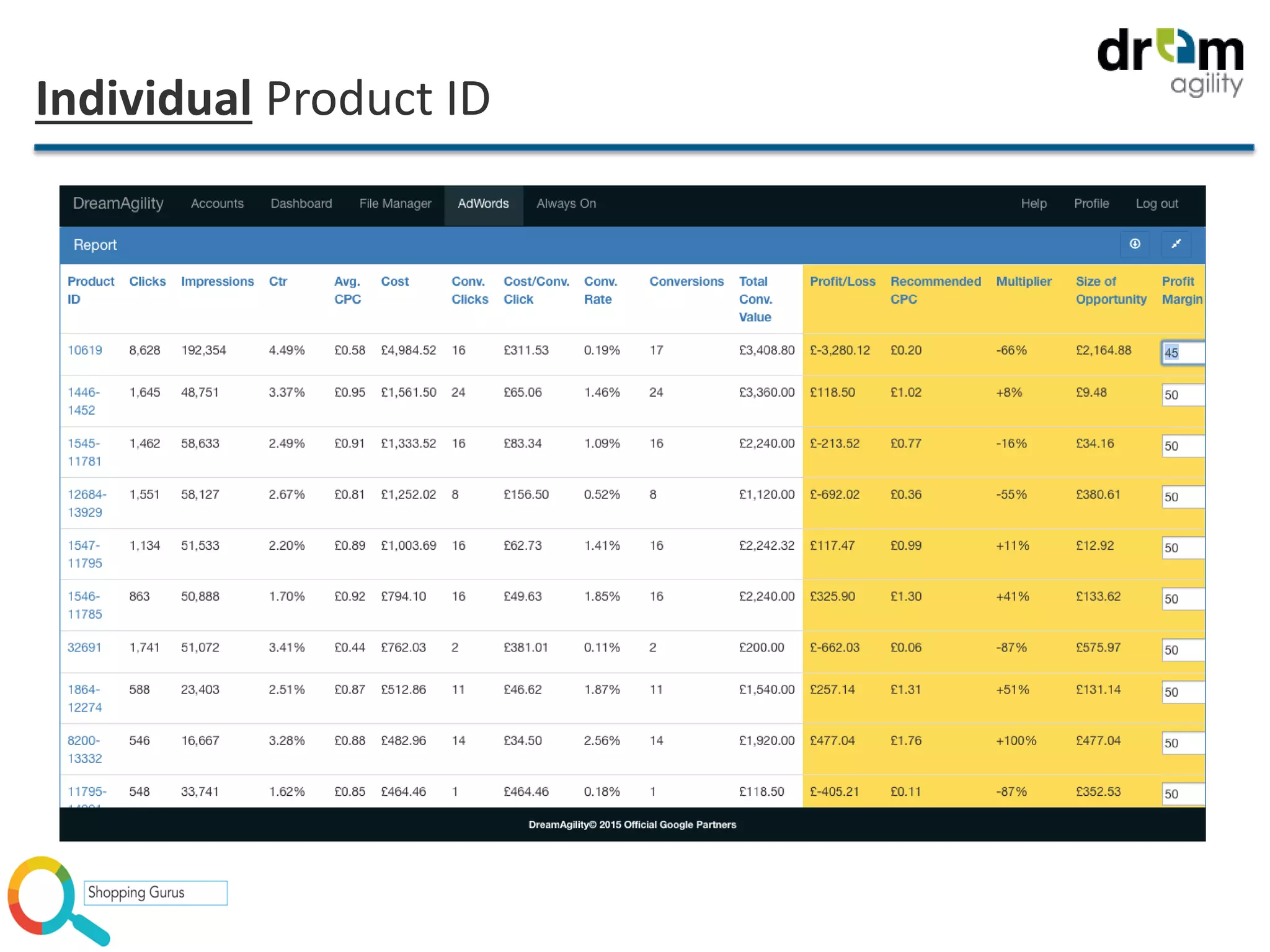Click the 192,354 impressions cell

click(x=203, y=350)
